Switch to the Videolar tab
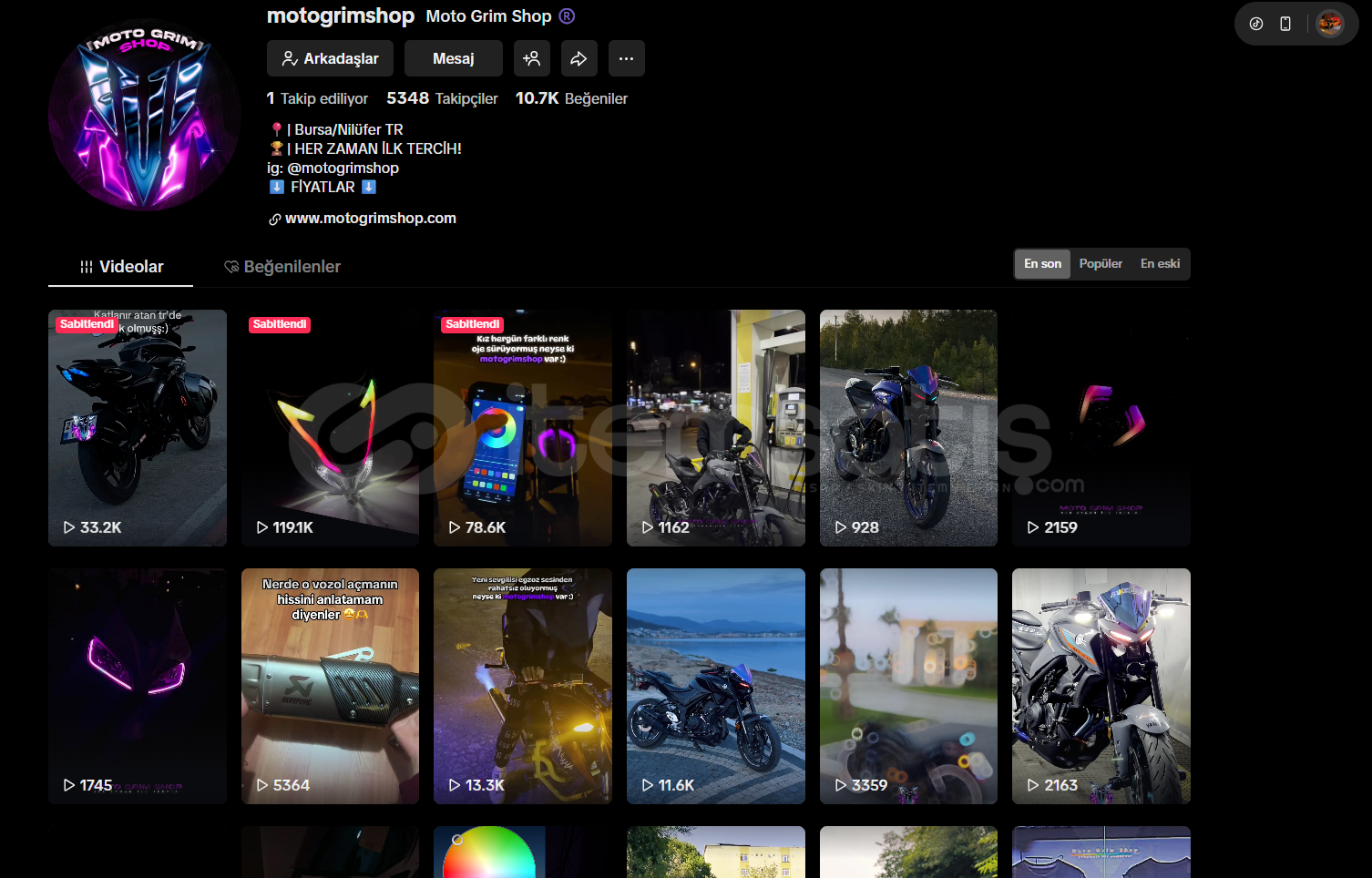 pos(121,267)
